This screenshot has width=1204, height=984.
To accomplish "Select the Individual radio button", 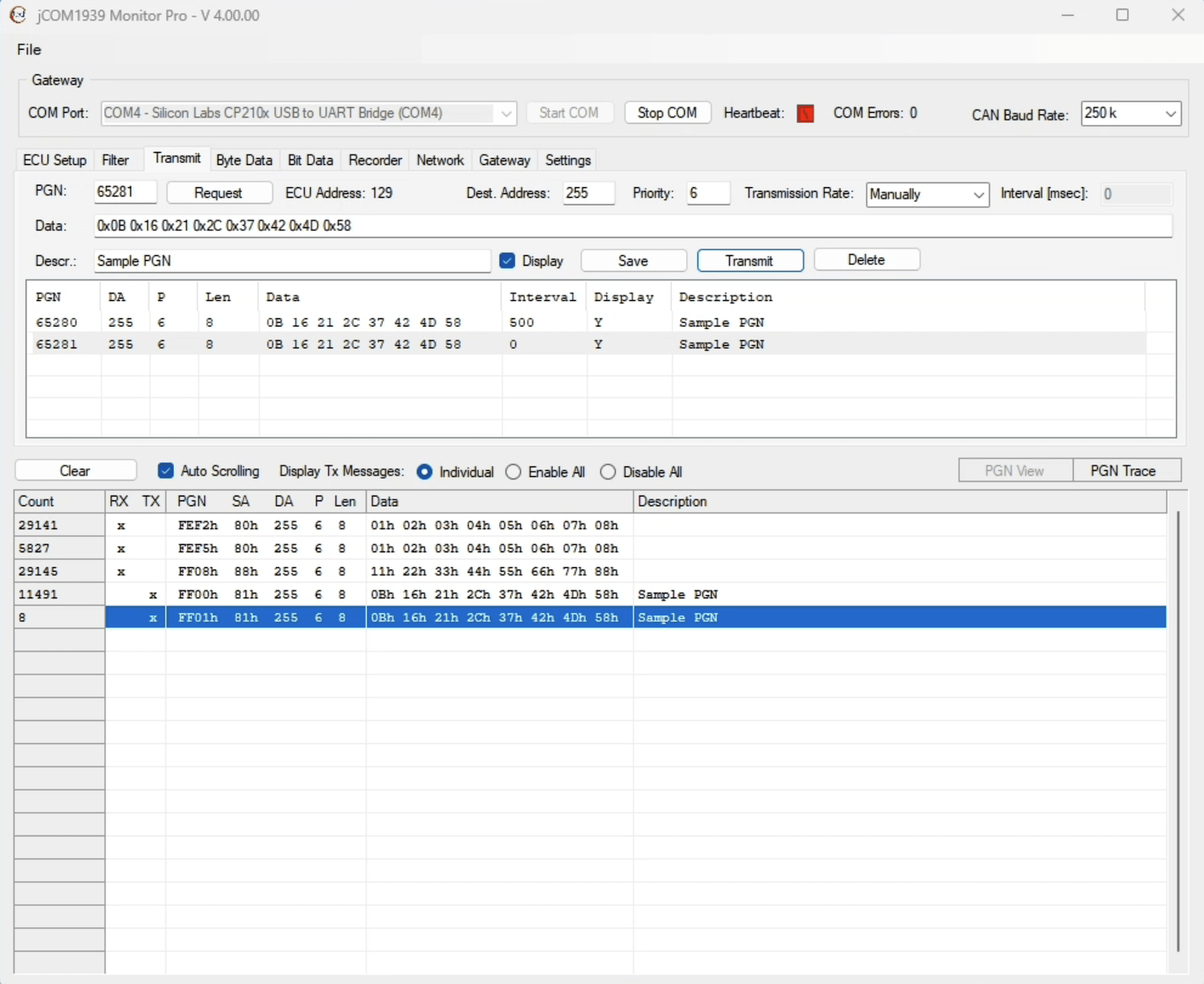I will click(424, 472).
